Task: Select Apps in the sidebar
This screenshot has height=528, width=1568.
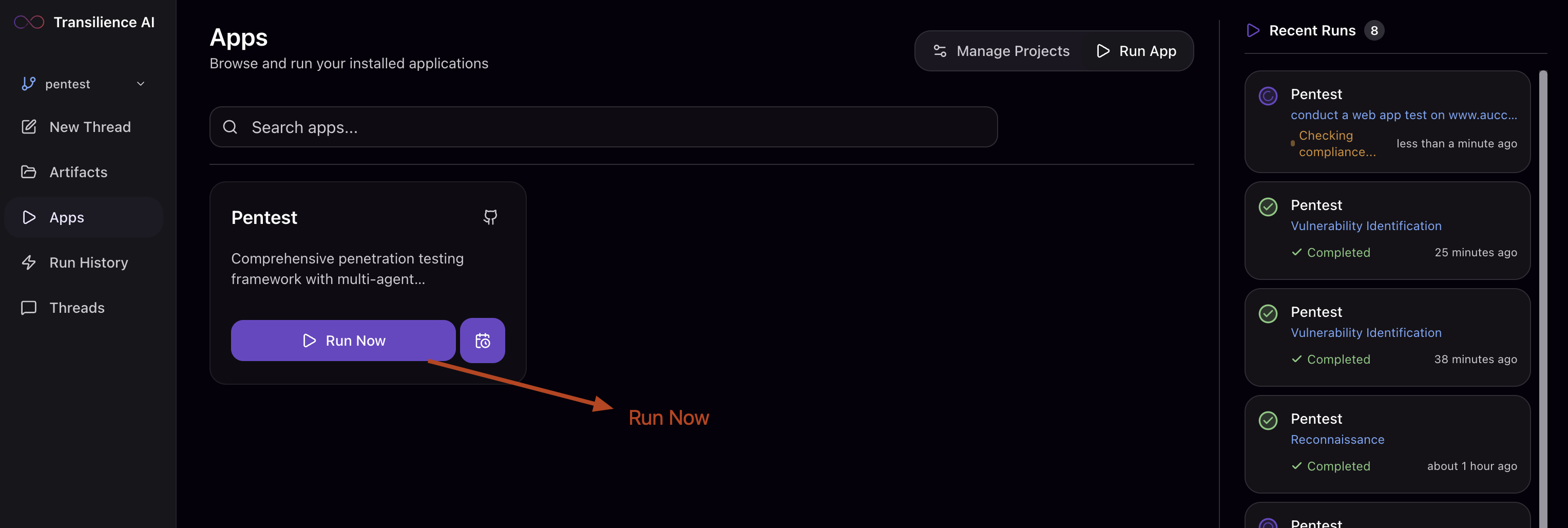Action: pyautogui.click(x=83, y=217)
